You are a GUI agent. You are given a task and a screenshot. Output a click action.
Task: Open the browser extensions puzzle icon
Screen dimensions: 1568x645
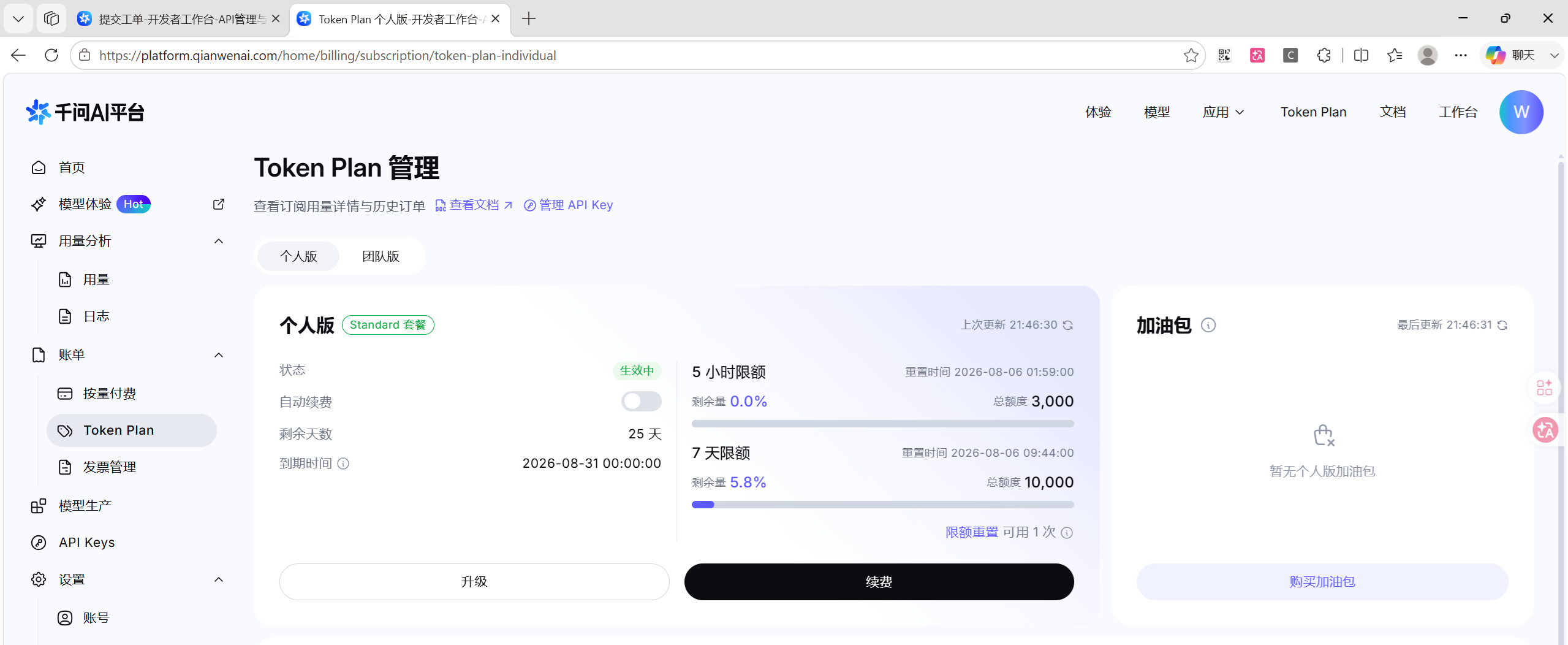(x=1324, y=55)
